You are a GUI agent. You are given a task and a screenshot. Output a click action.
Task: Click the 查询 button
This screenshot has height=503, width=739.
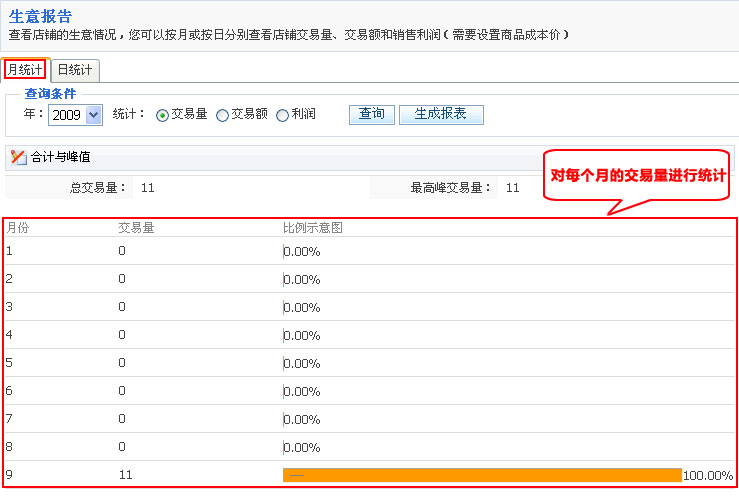pyautogui.click(x=372, y=115)
